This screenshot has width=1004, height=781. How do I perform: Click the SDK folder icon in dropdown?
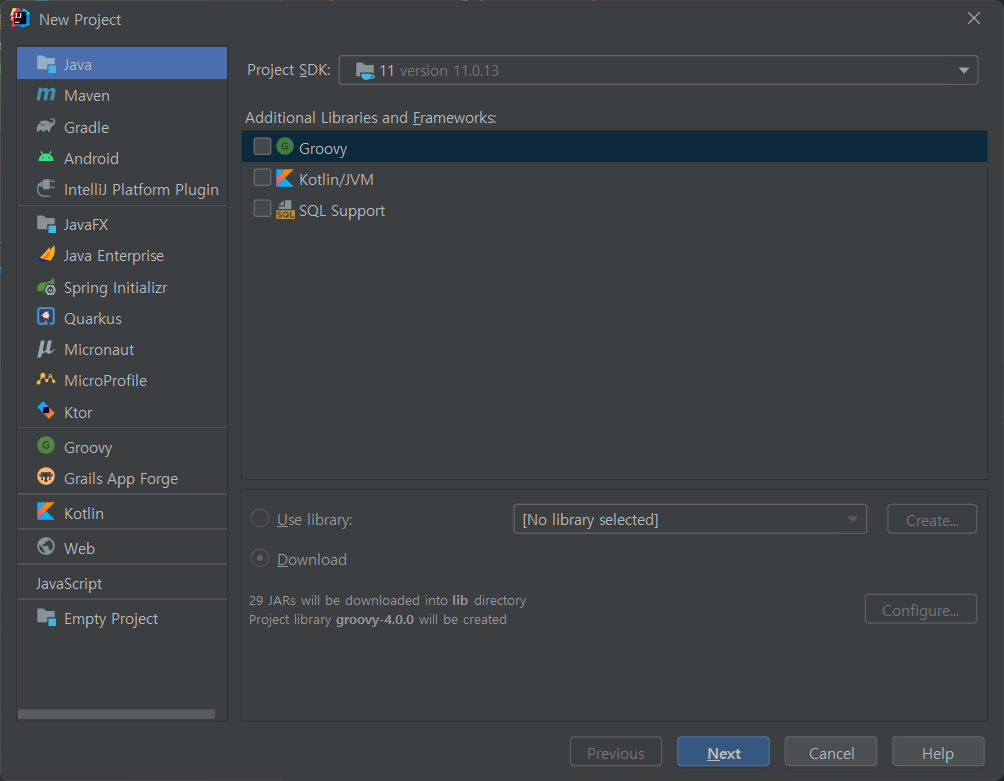365,70
